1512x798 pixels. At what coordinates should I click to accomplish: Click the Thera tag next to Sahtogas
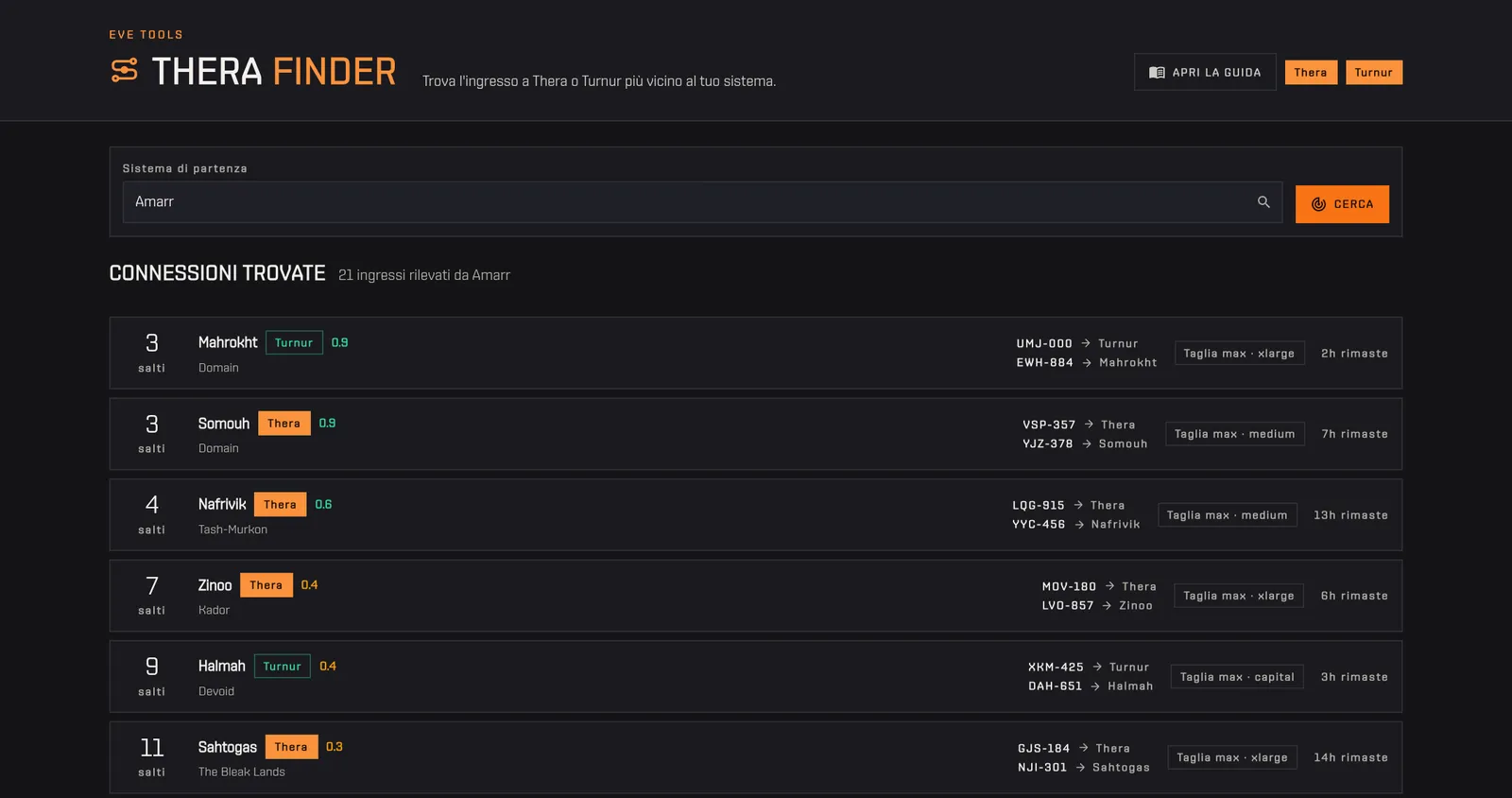point(291,747)
